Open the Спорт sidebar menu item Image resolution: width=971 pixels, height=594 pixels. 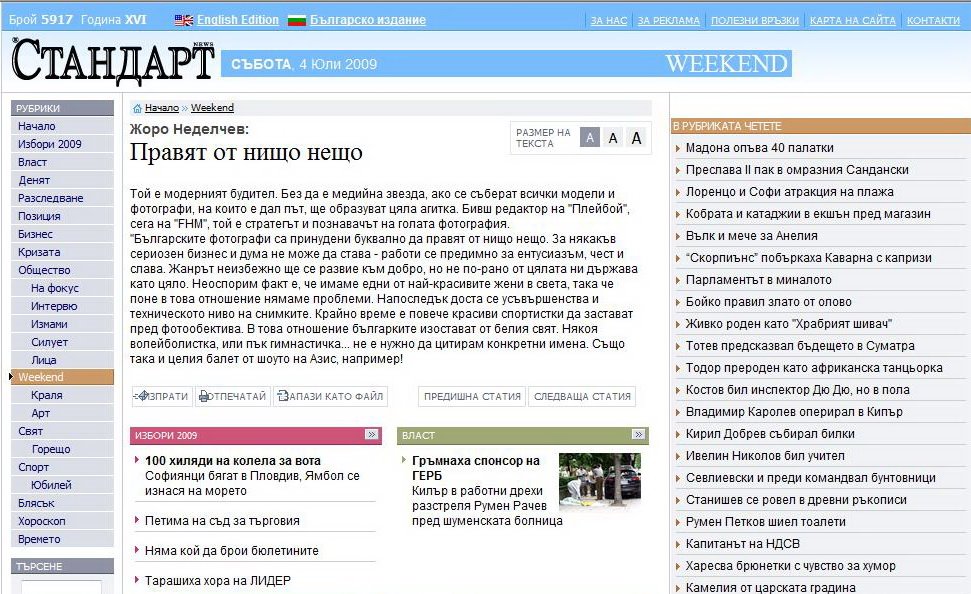tap(33, 467)
